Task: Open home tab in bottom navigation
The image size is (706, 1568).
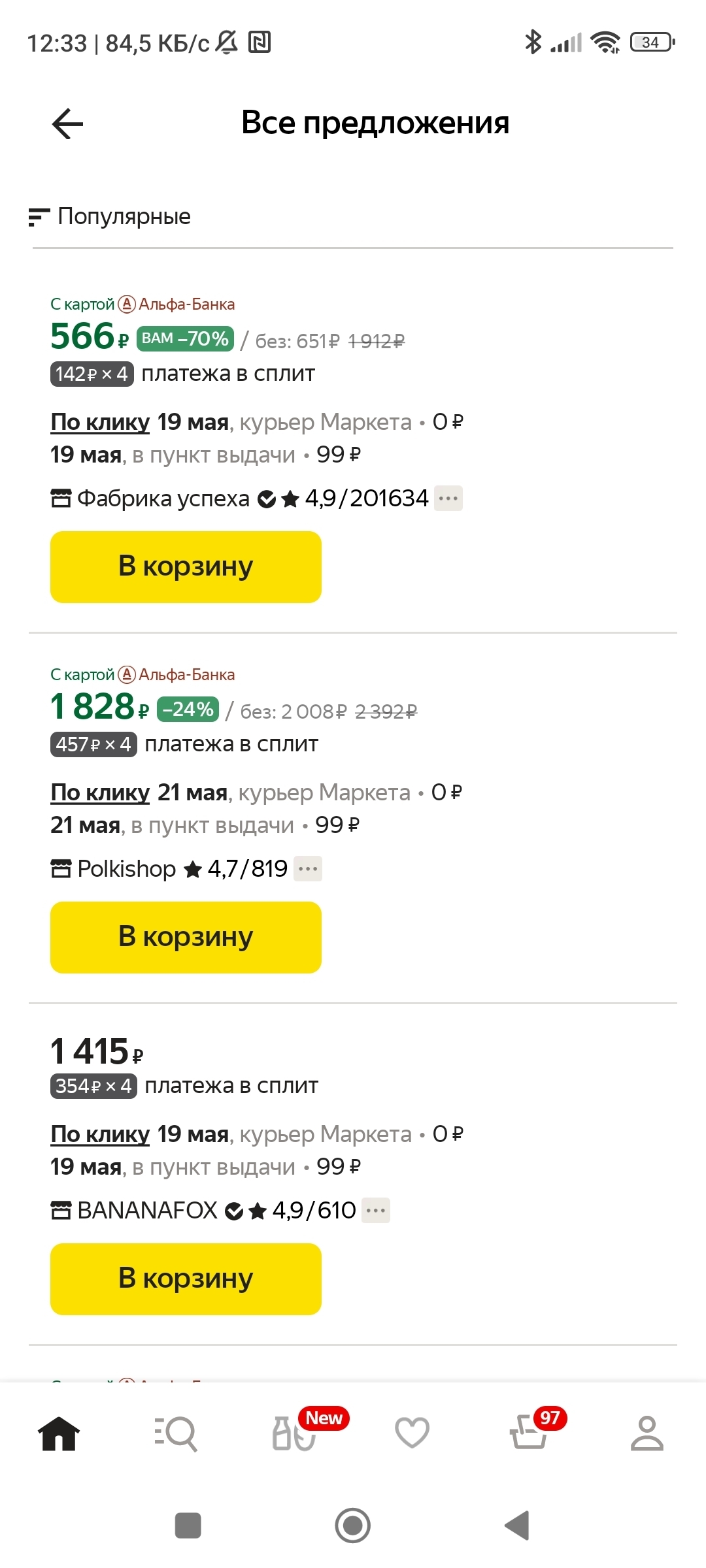Action: [59, 1433]
